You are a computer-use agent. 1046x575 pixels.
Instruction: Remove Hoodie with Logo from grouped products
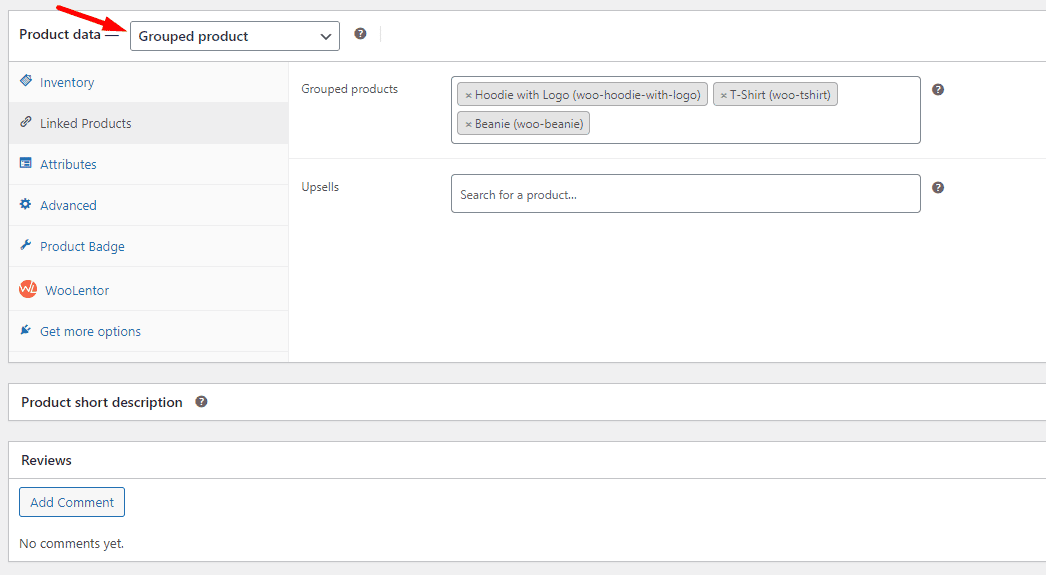pos(468,95)
